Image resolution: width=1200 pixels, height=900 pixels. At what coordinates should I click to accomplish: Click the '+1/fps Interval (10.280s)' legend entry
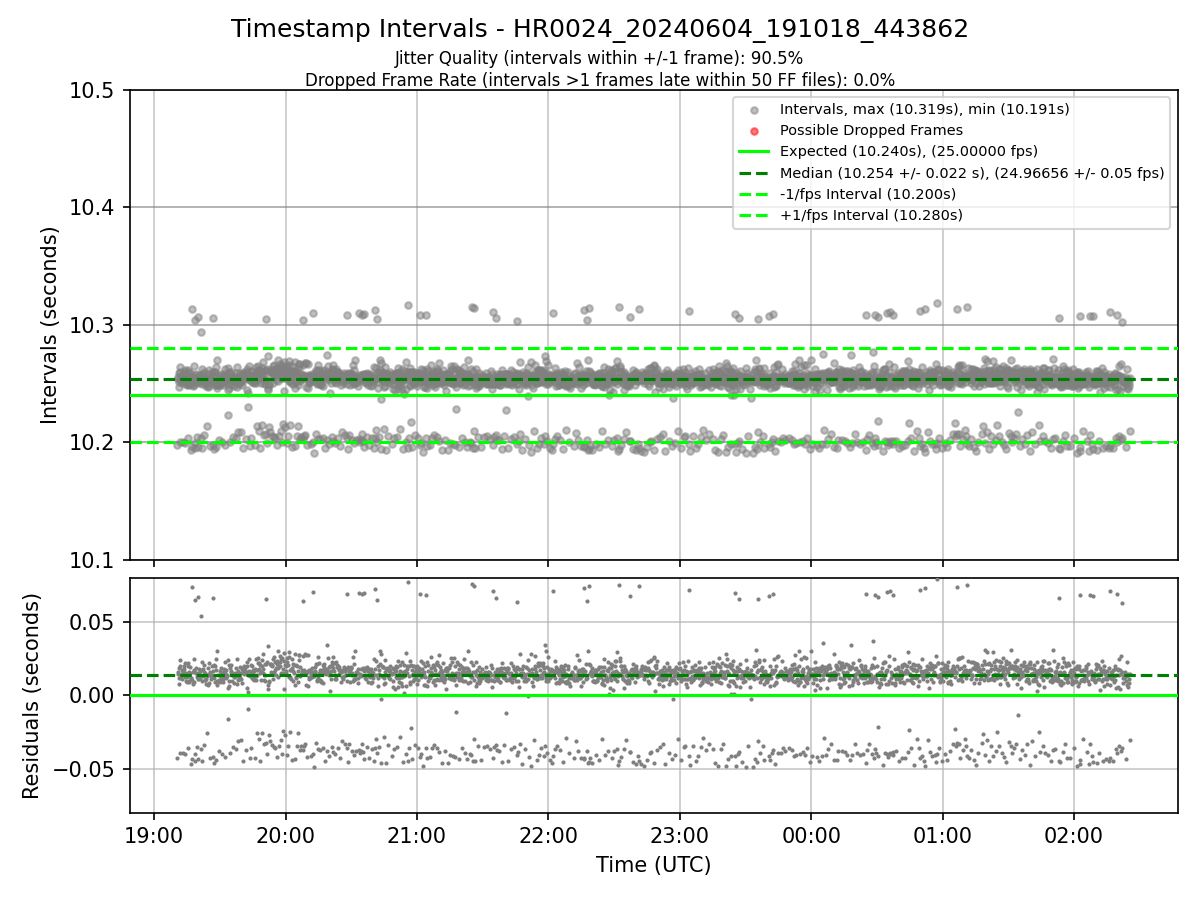870,214
